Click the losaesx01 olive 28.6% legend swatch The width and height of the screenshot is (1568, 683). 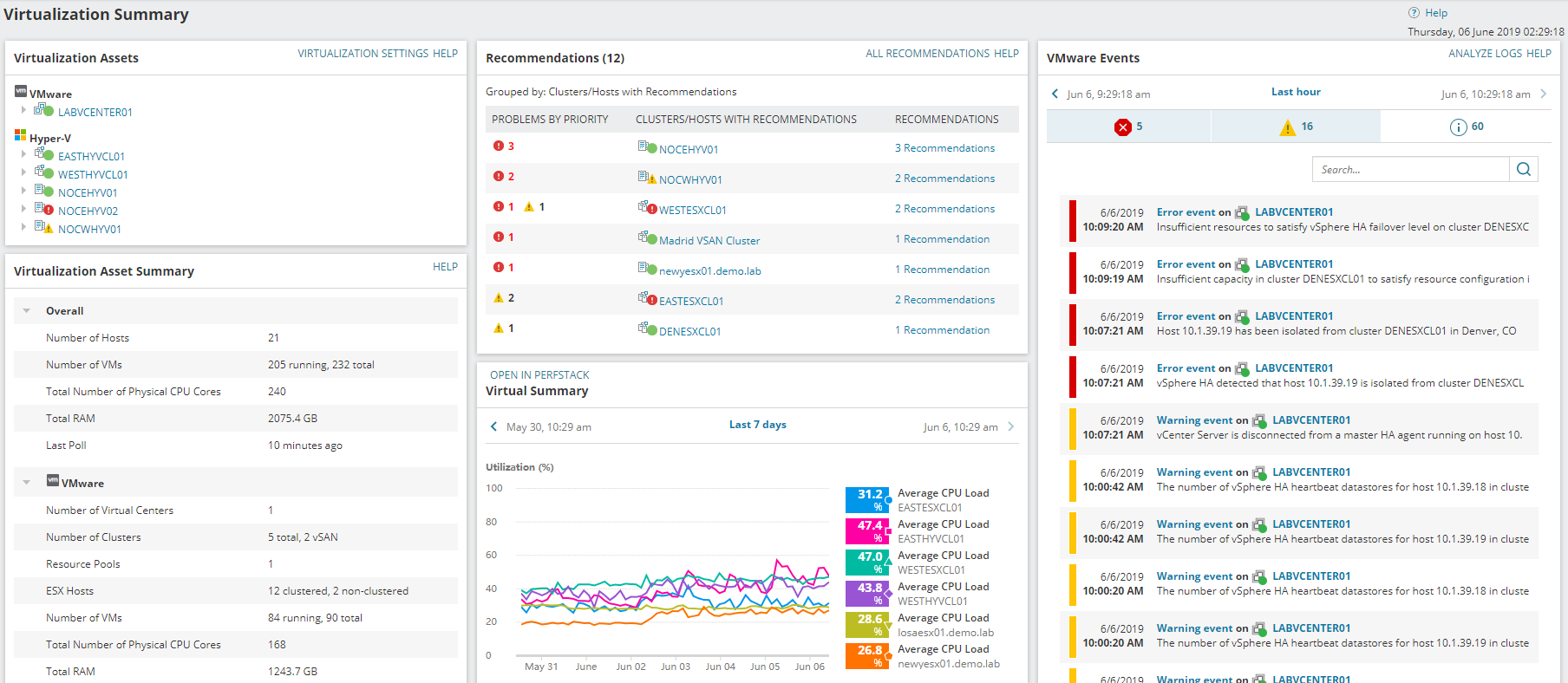click(x=867, y=625)
